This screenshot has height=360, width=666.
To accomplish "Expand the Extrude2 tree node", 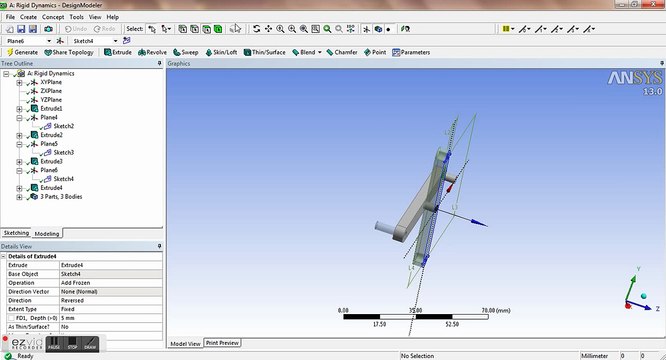I will coord(19,135).
